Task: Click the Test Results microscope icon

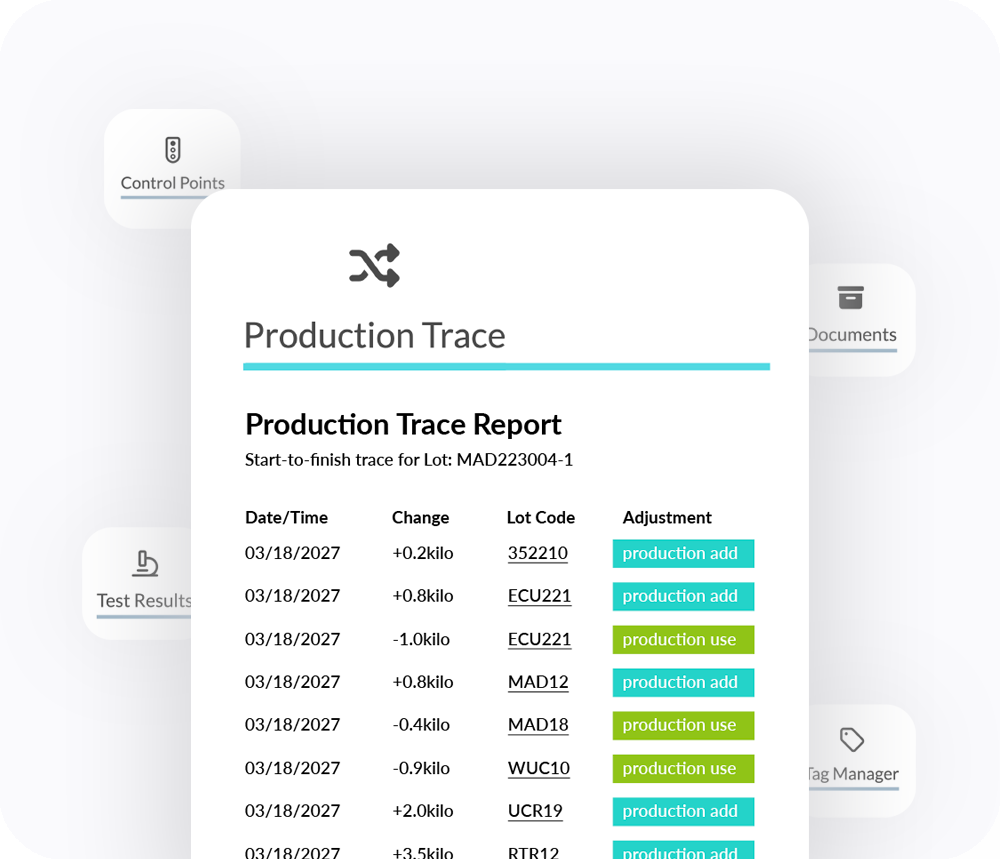Action: (x=145, y=564)
